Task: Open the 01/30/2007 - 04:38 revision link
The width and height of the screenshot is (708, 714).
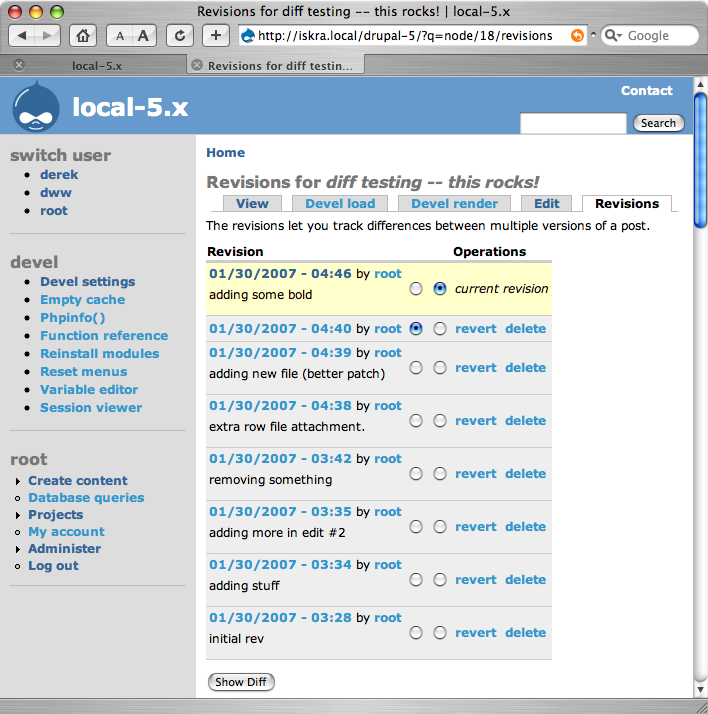Action: pos(280,405)
